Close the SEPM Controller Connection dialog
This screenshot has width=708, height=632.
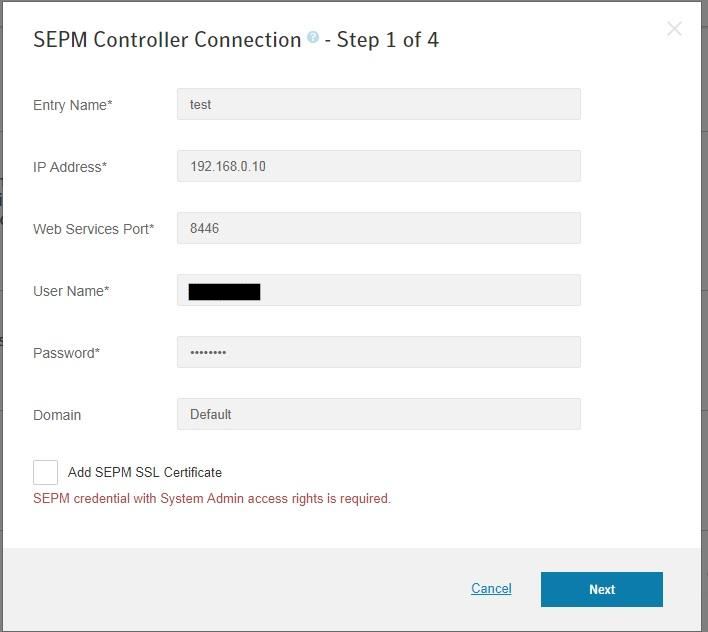pyautogui.click(x=674, y=29)
